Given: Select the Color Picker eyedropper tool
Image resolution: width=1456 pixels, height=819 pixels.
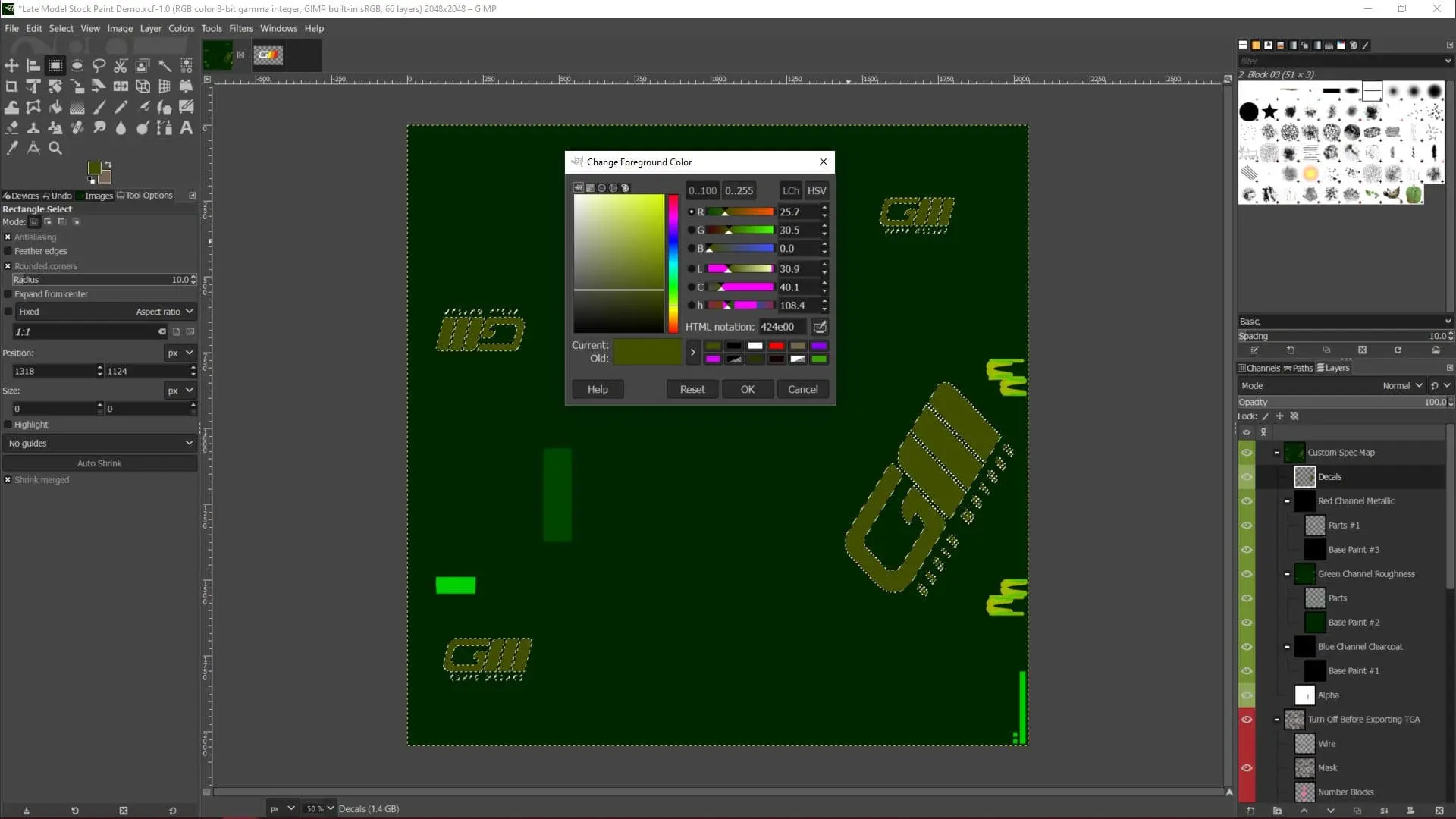Looking at the screenshot, I should click(11, 148).
